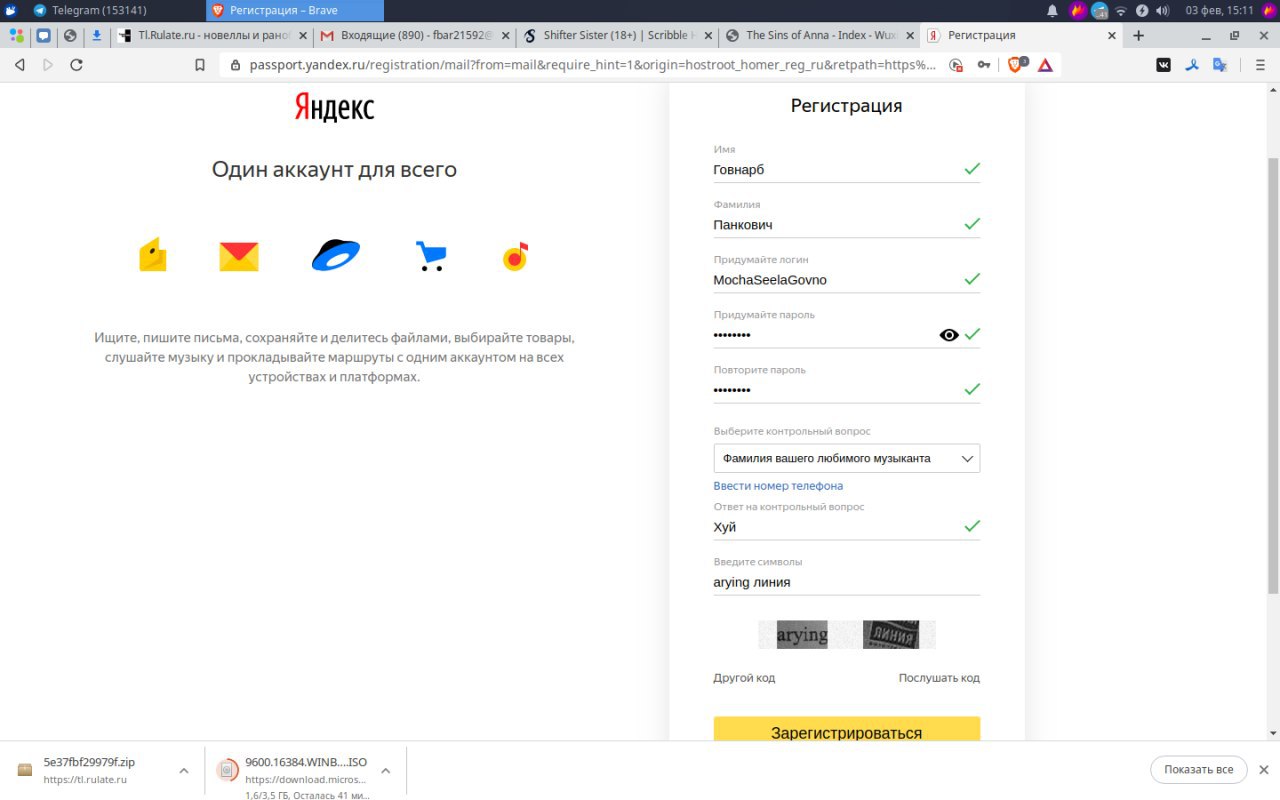Viewport: 1280px width, 800px height.
Task: Open the pinned colorful dots tab
Action: [x=17, y=35]
